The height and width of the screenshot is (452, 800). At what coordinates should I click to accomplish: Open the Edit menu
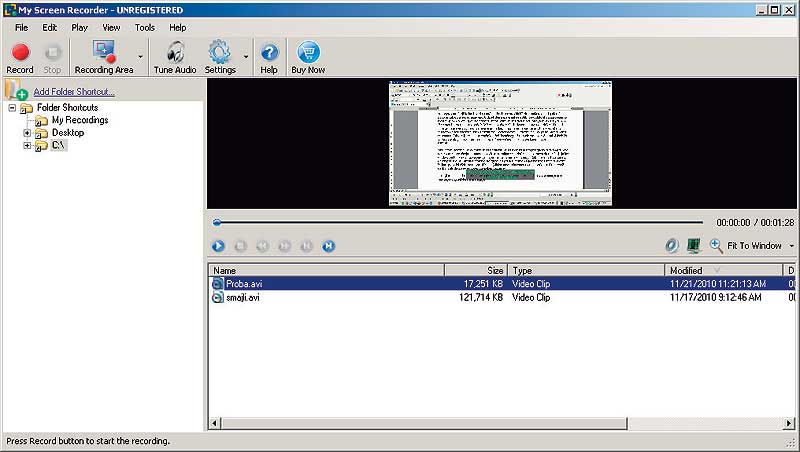coord(49,28)
